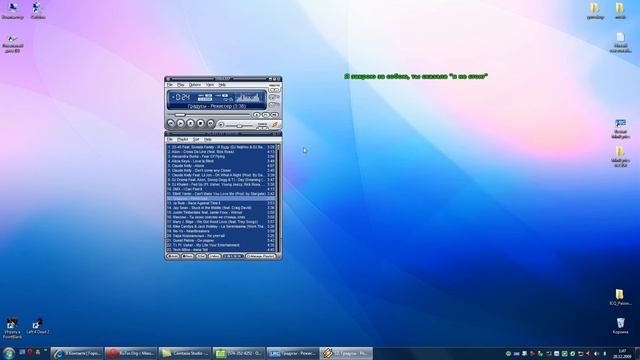Click the playlist editor's vertical scrollbar

pos(278,198)
